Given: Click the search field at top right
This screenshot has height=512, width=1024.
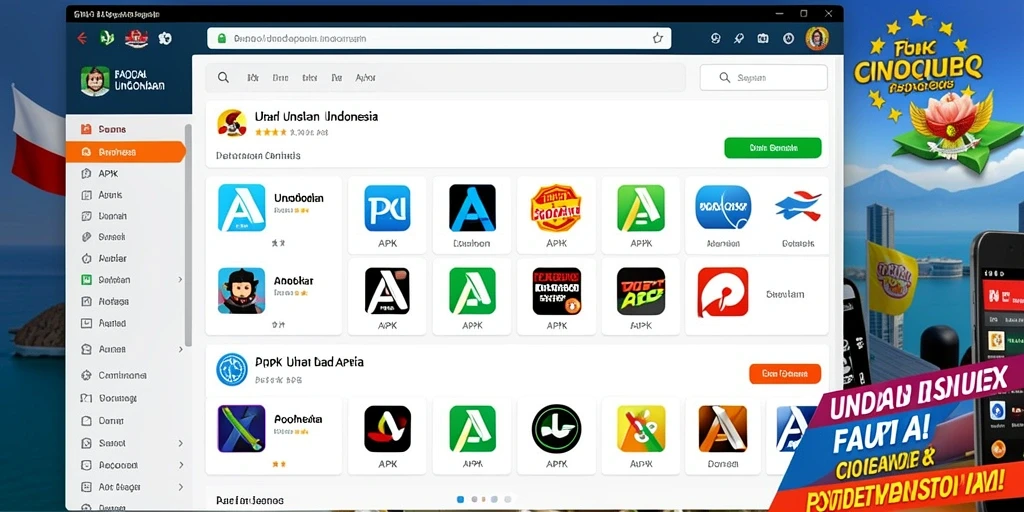Looking at the screenshot, I should click(x=763, y=78).
